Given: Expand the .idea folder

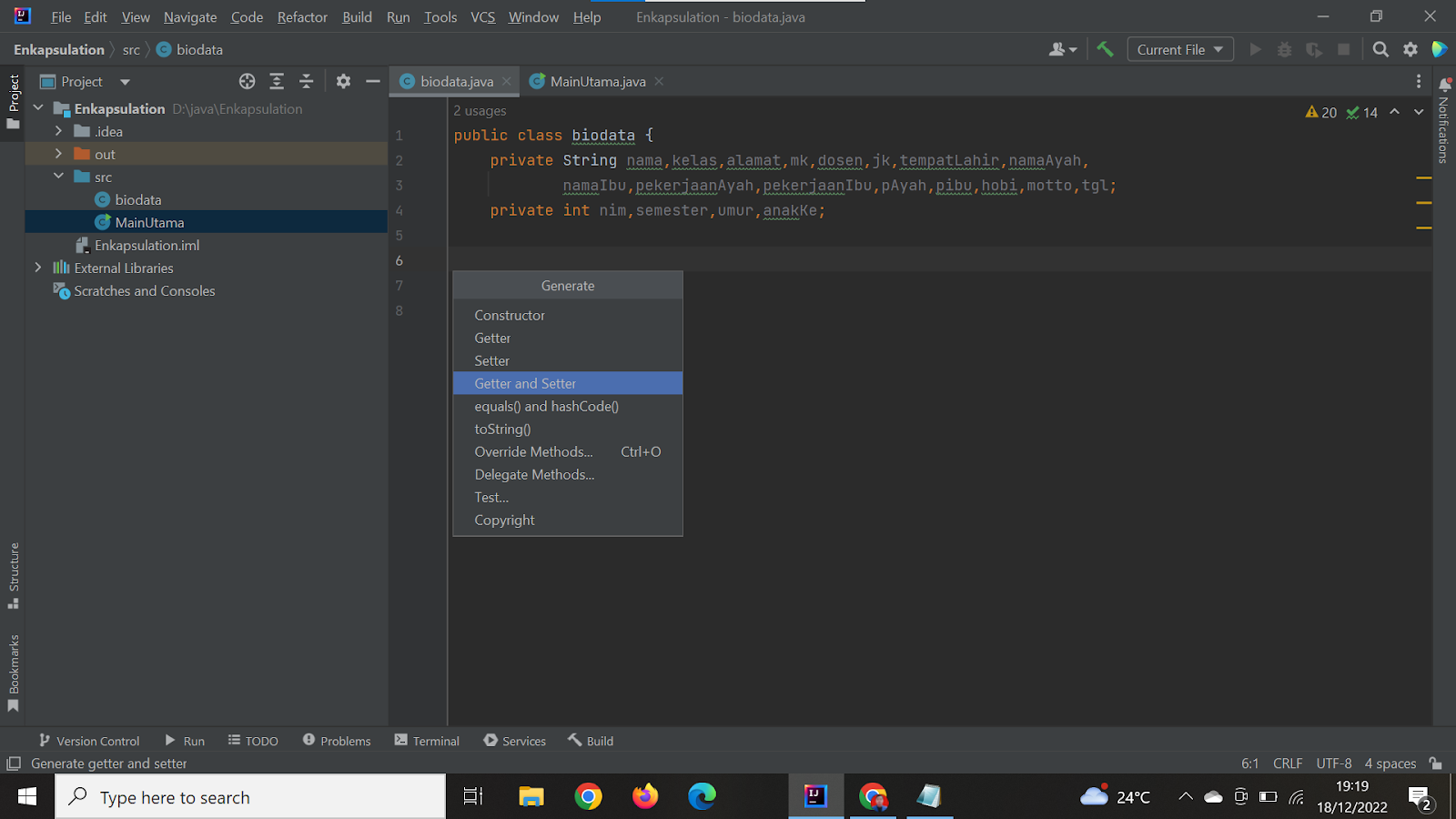Looking at the screenshot, I should [x=58, y=131].
